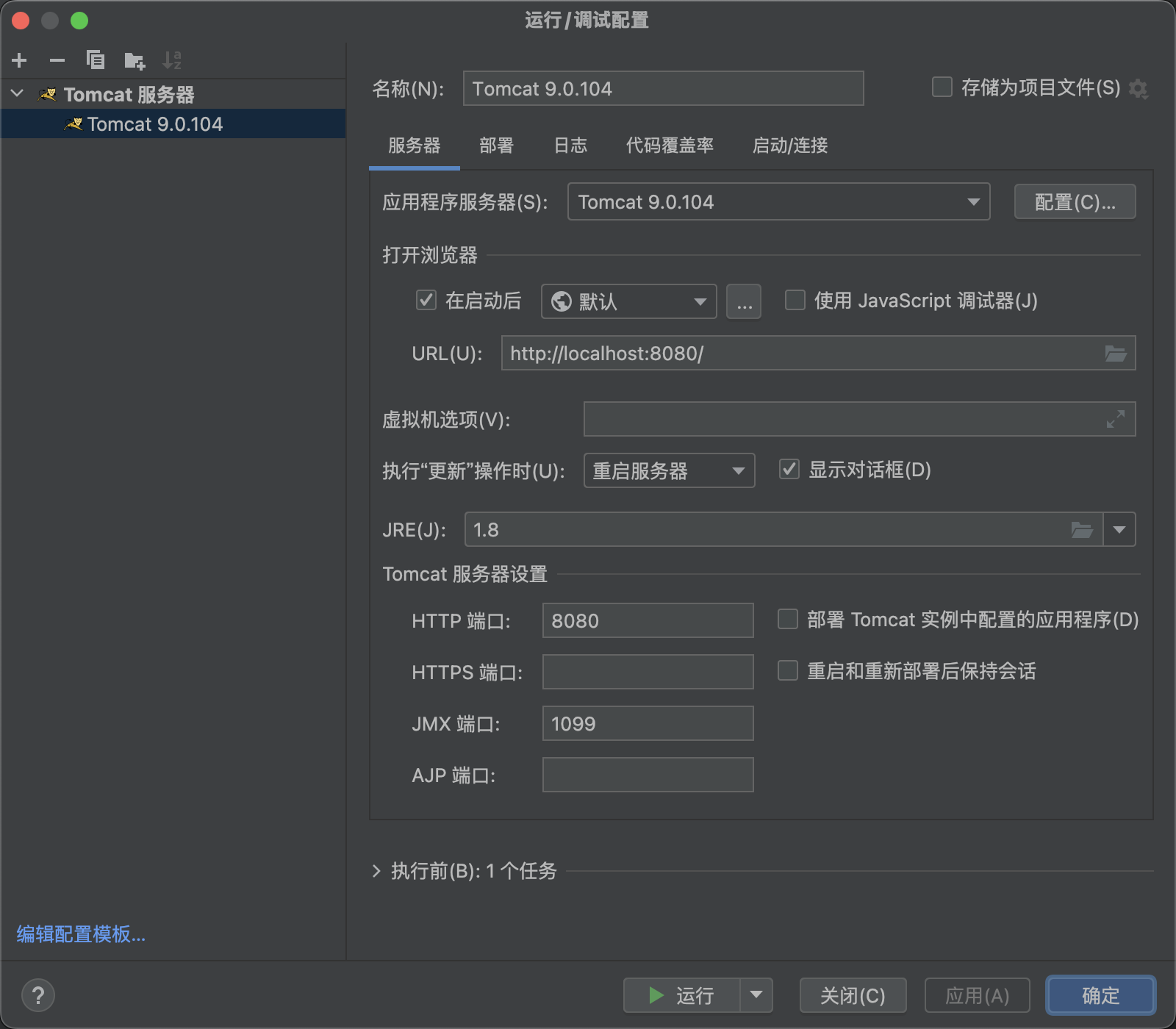Click the Sort configurations alphabetically icon

172,60
